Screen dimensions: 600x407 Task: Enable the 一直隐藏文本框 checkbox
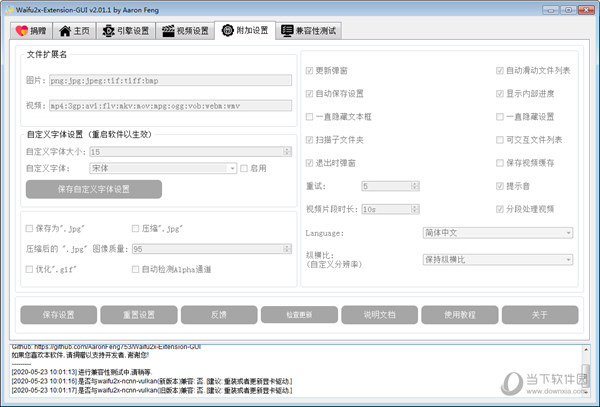(x=310, y=117)
